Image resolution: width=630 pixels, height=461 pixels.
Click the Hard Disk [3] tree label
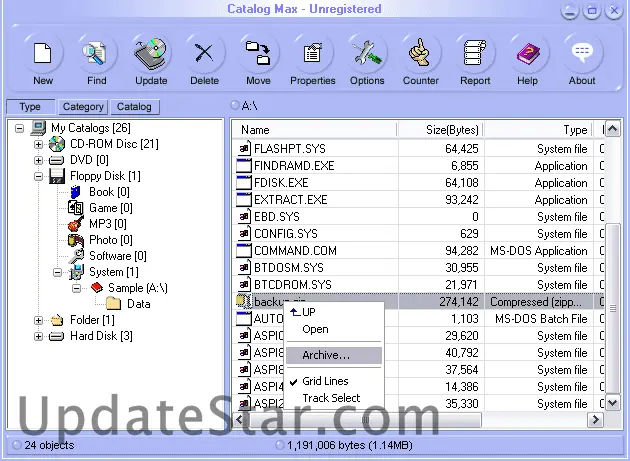[x=101, y=336]
